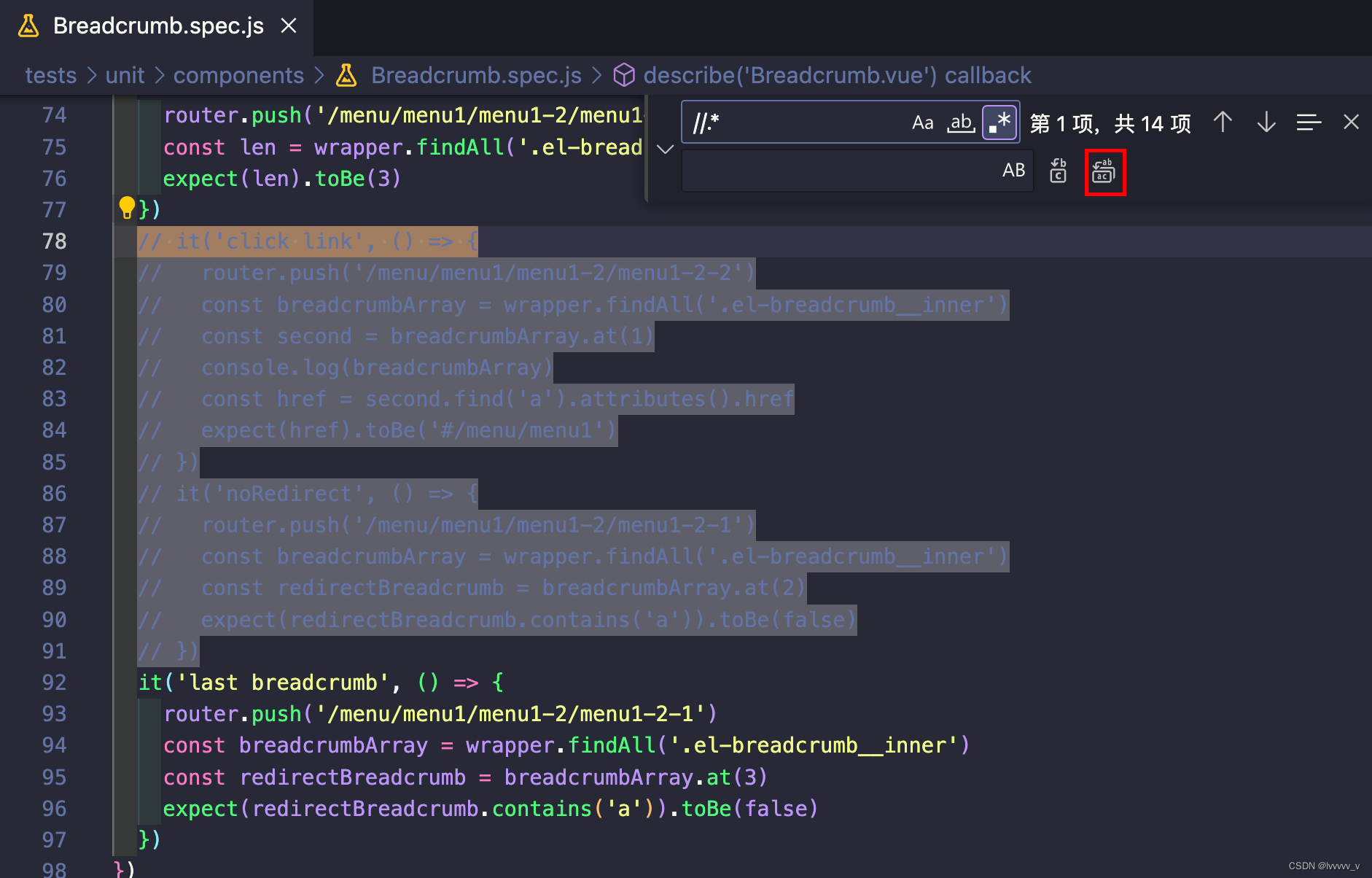Click the lightbulb quick-fix icon on line 77
Image resolution: width=1372 pixels, height=878 pixels.
click(127, 208)
